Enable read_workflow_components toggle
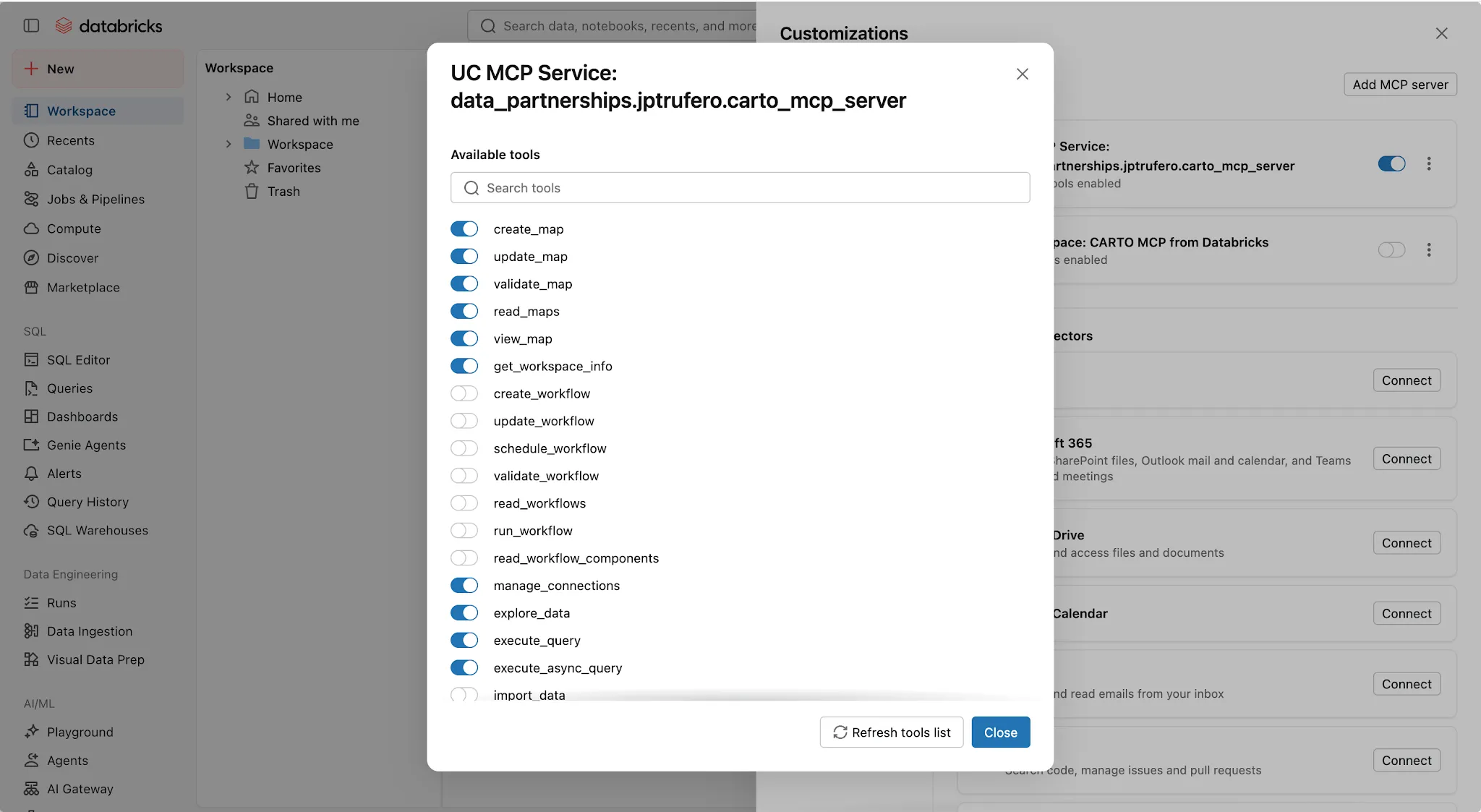 [464, 558]
